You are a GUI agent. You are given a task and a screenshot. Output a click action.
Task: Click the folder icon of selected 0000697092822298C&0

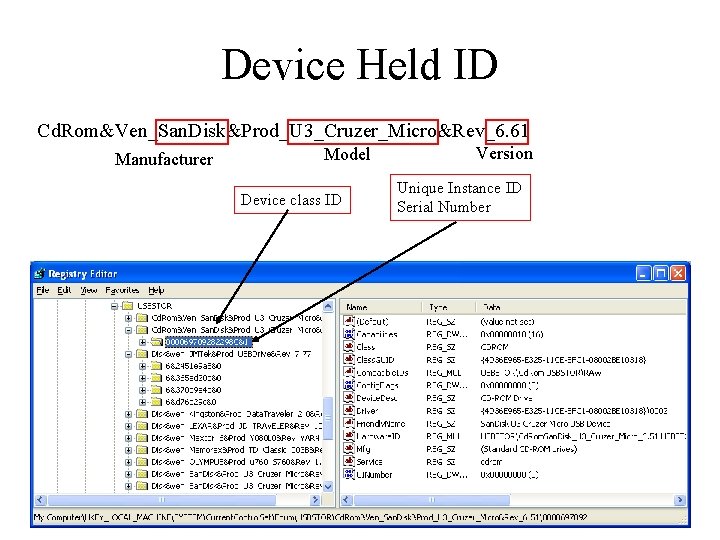click(156, 342)
